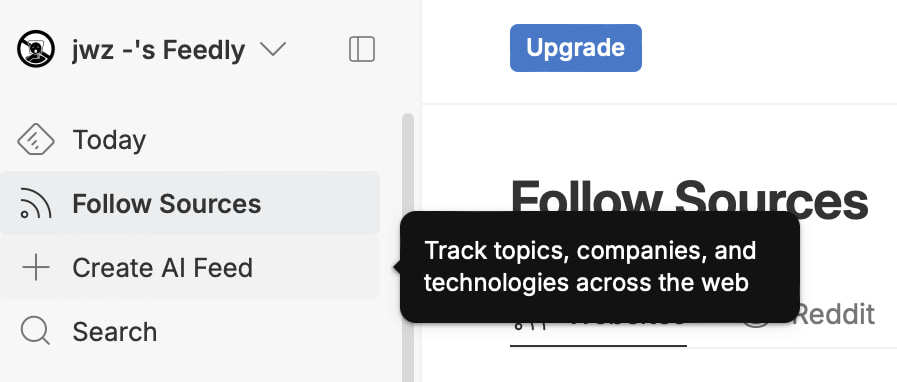The height and width of the screenshot is (382, 897).
Task: Open the "jwz -'s Feedly" account menu
Action: (151, 49)
